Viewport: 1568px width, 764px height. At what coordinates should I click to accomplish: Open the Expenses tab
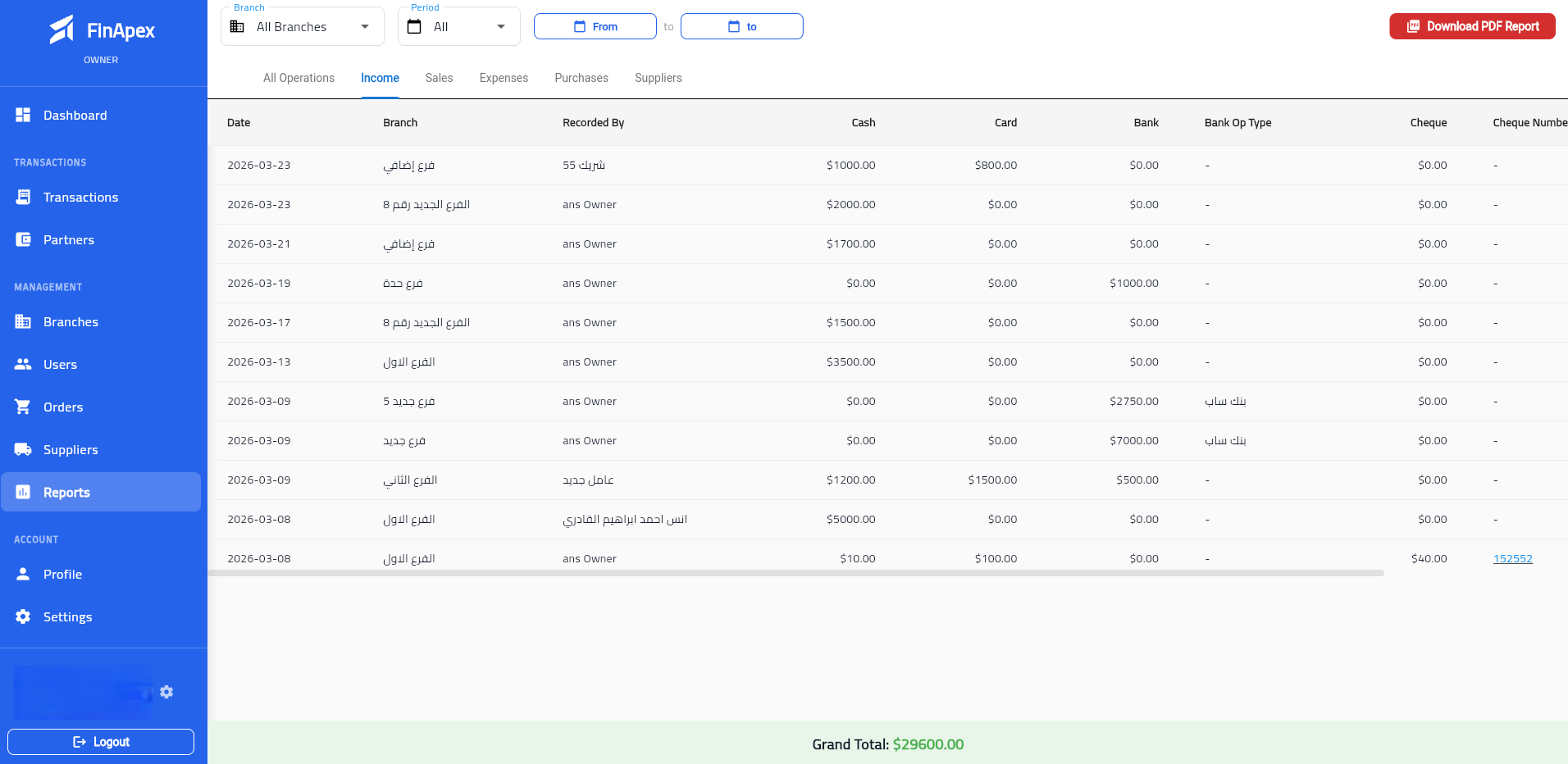[x=504, y=78]
